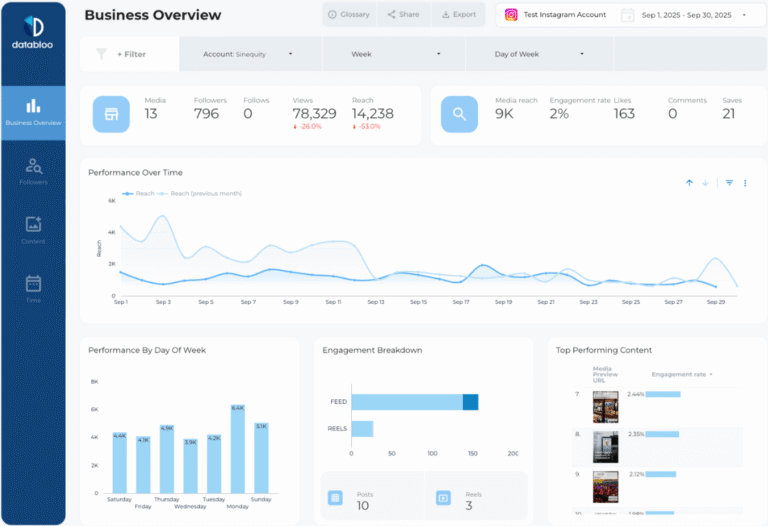Image resolution: width=768 pixels, height=526 pixels.
Task: Click the Instagram logo icon
Action: (511, 15)
